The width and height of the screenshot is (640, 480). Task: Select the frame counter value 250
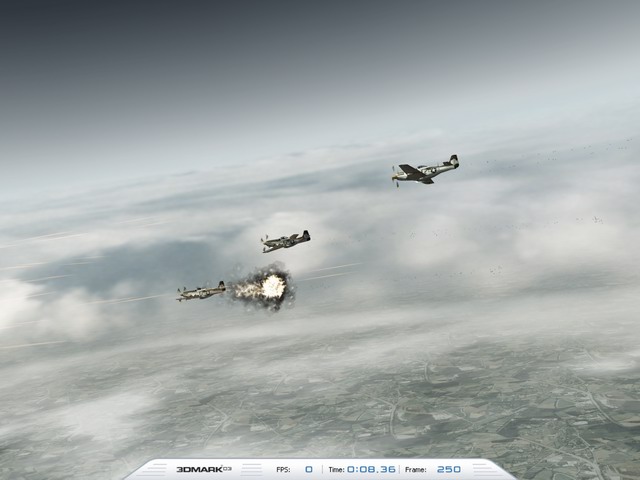(449, 469)
